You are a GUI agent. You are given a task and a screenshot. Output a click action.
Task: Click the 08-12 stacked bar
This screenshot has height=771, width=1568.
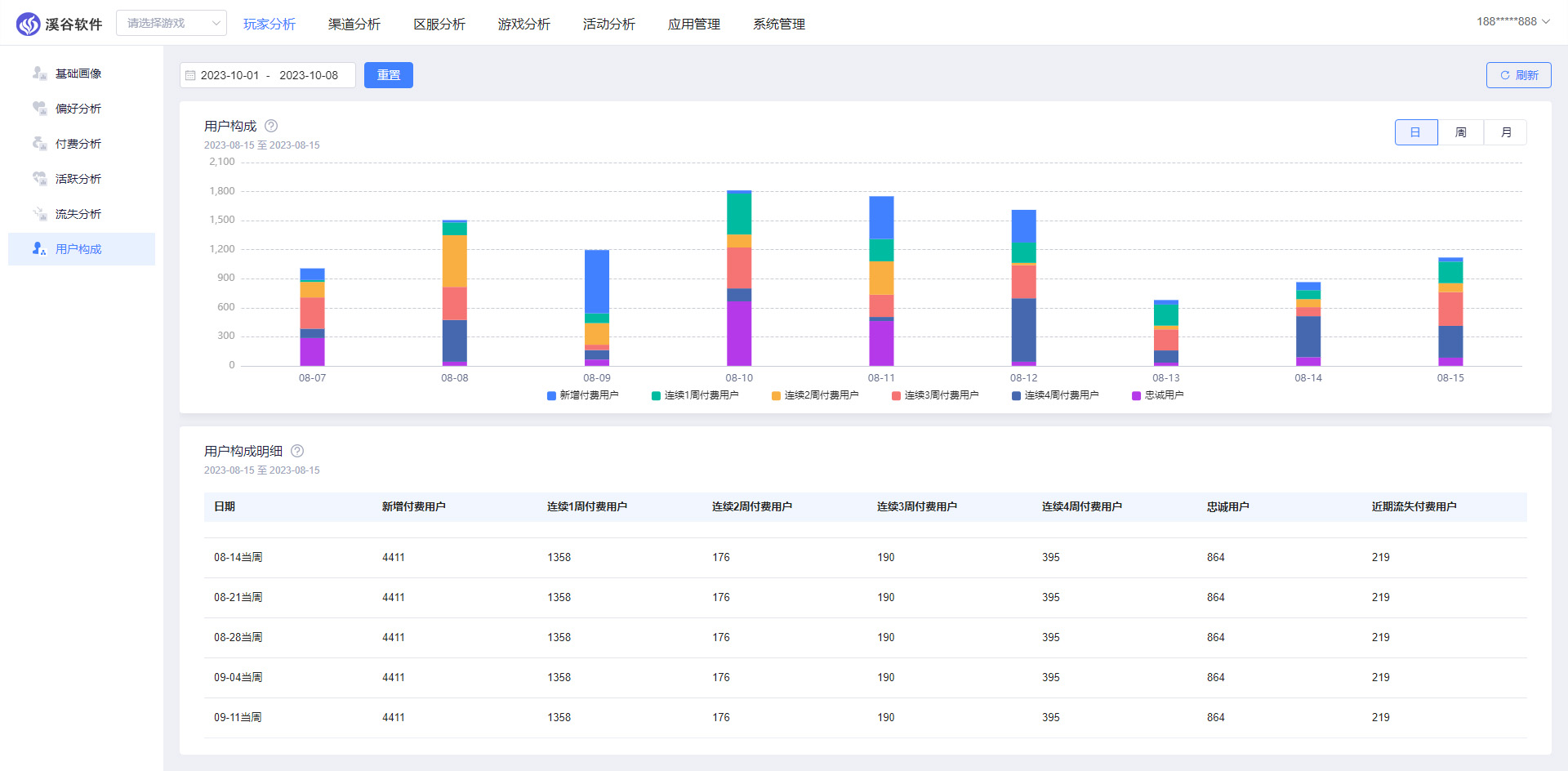pyautogui.click(x=1023, y=287)
